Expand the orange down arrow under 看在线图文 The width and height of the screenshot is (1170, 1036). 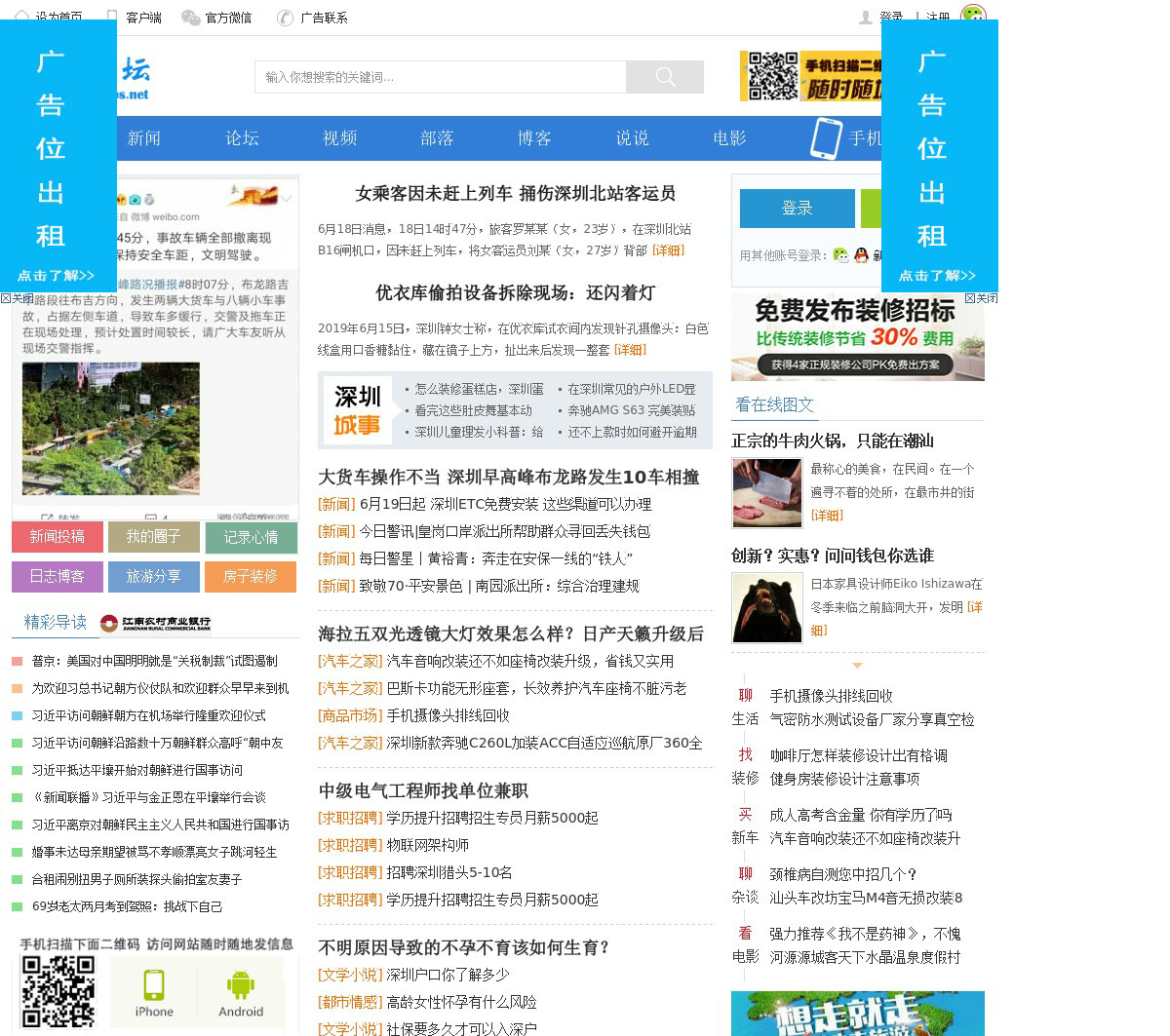[857, 666]
